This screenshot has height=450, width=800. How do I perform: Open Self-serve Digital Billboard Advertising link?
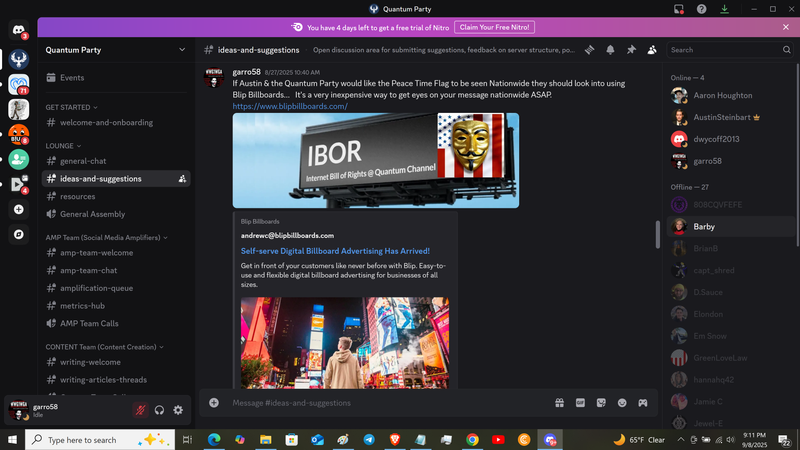point(335,251)
